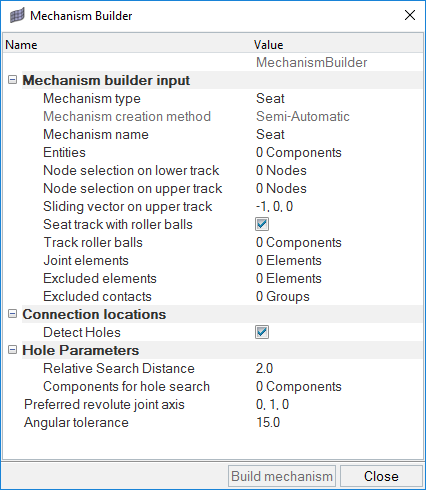
Task: Edit the Mechanism name value field
Action: [338, 134]
